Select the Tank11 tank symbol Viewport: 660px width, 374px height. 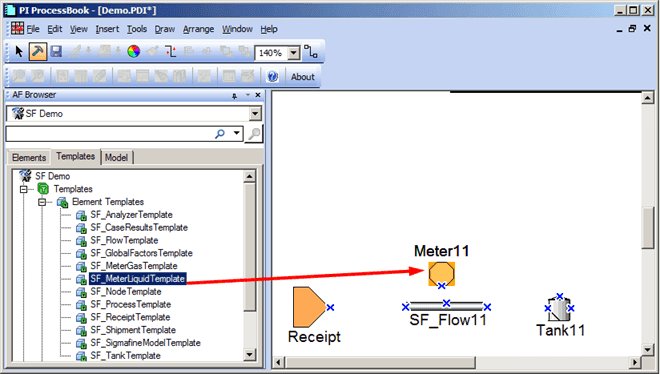[559, 309]
